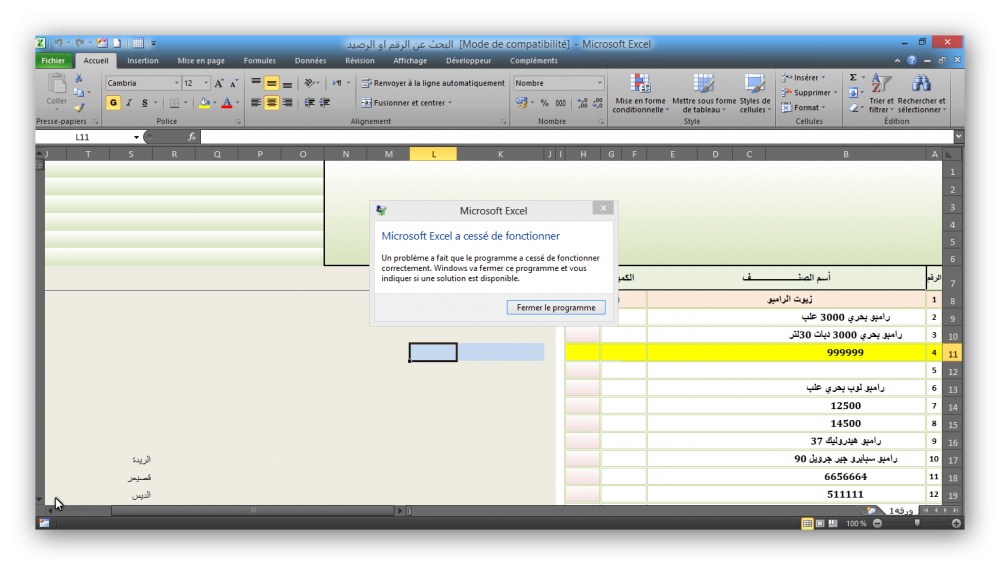The width and height of the screenshot is (1000, 565).
Task: Open Styles de cellules gallery
Action: click(755, 93)
